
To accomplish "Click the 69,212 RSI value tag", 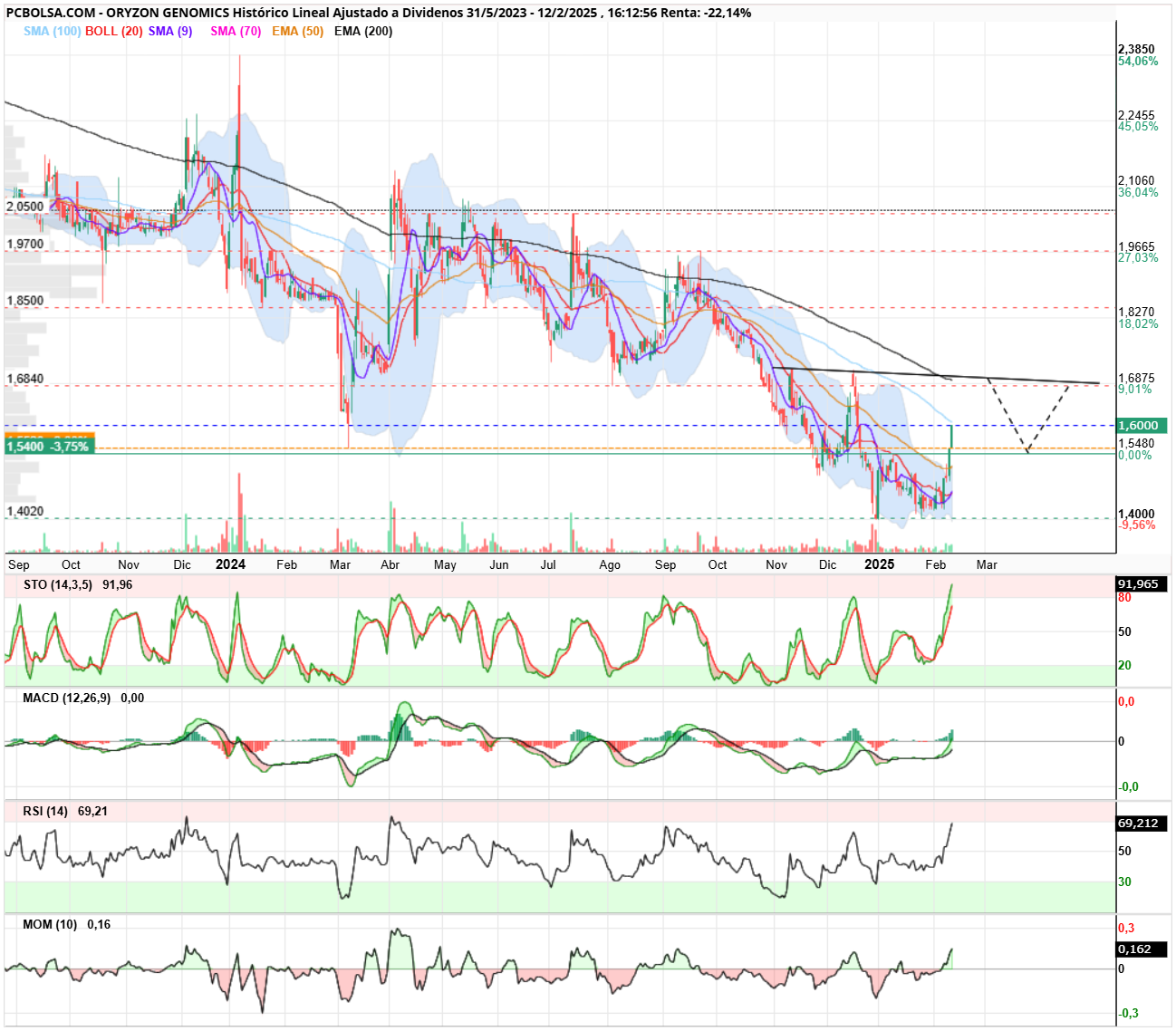I will click(1140, 823).
